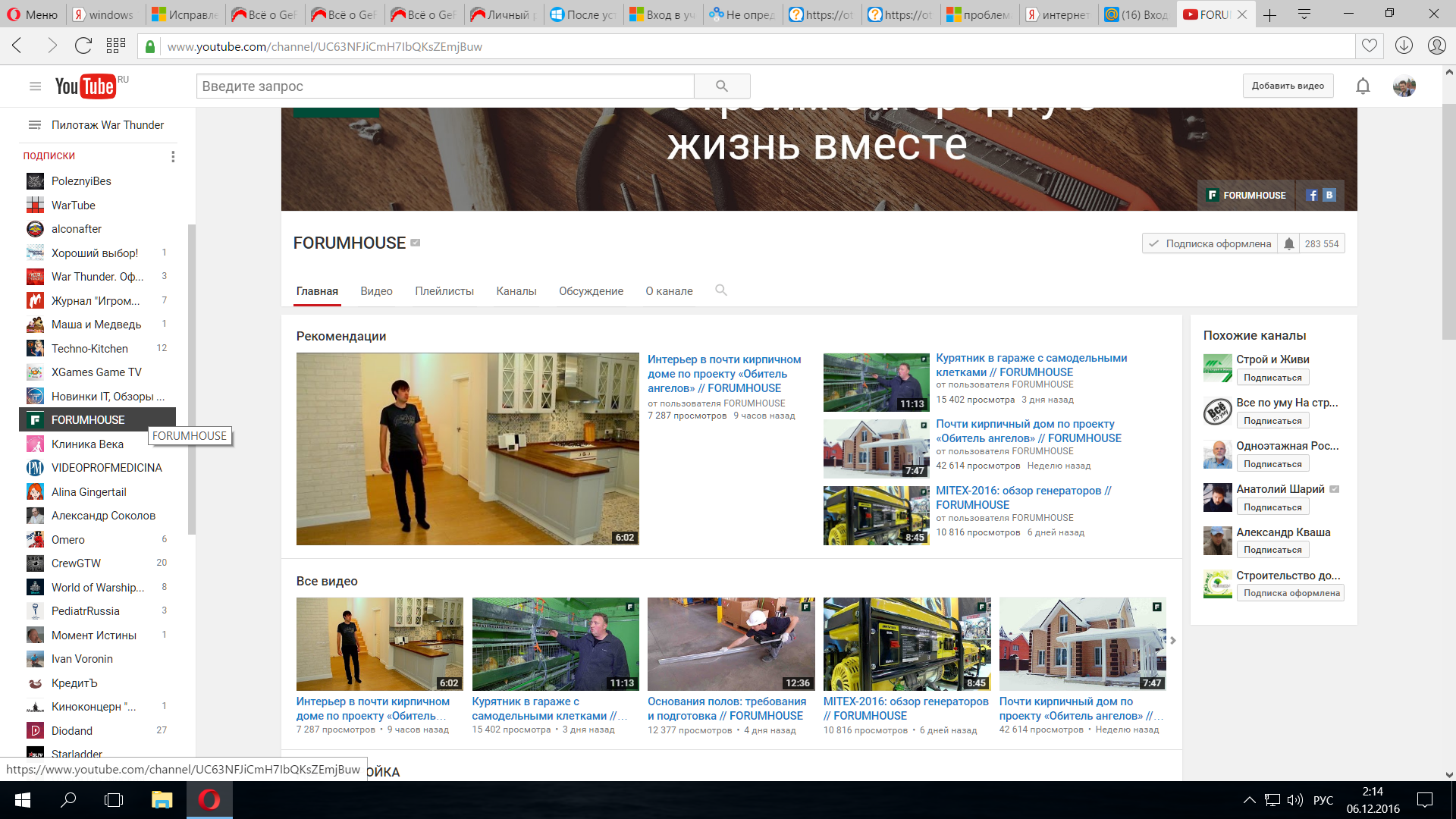Click Opera speed dial grid icon
This screenshot has width=1456, height=819.
coord(115,45)
